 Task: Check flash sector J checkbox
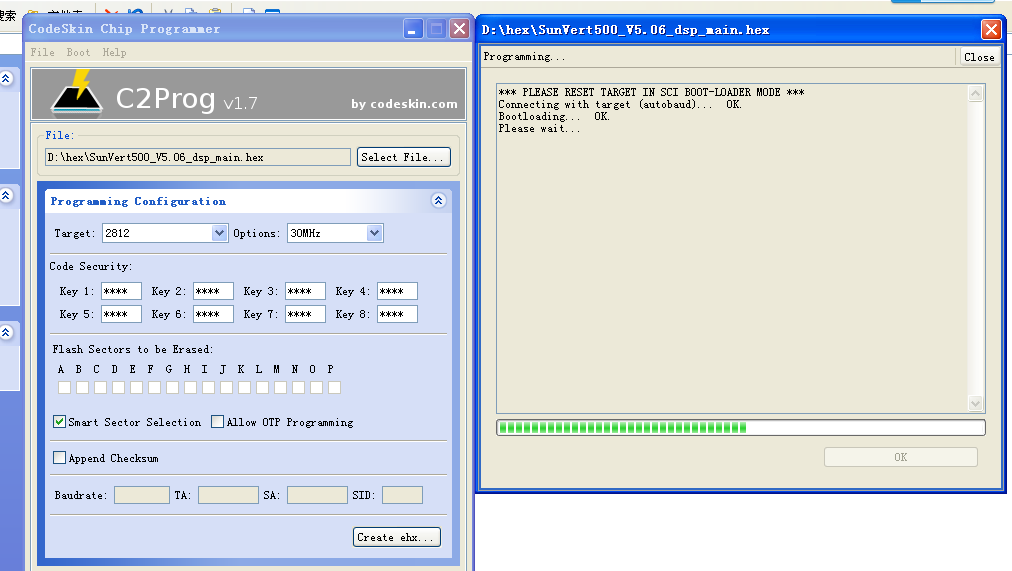[x=227, y=387]
